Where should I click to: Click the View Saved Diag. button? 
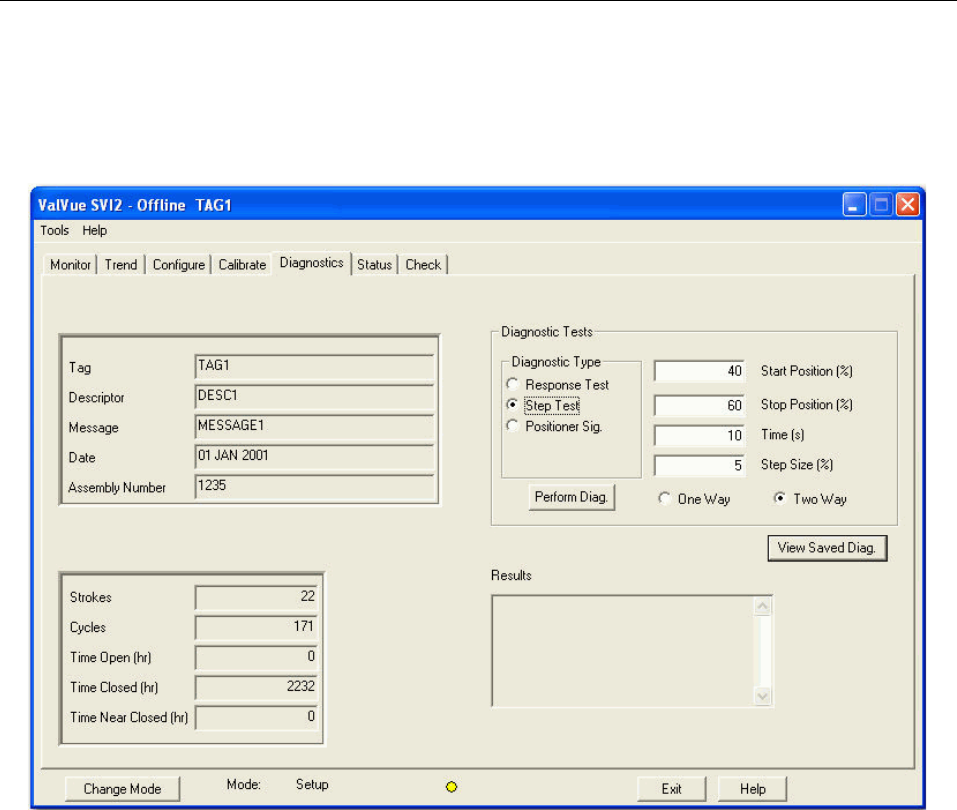[827, 548]
